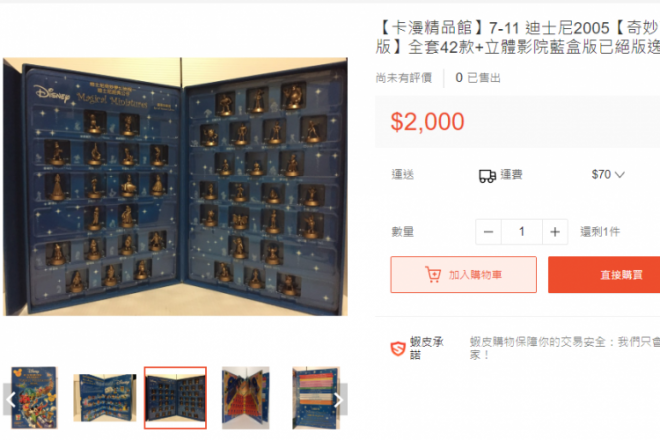
Task: Decrease quantity with minus button
Action: click(488, 232)
